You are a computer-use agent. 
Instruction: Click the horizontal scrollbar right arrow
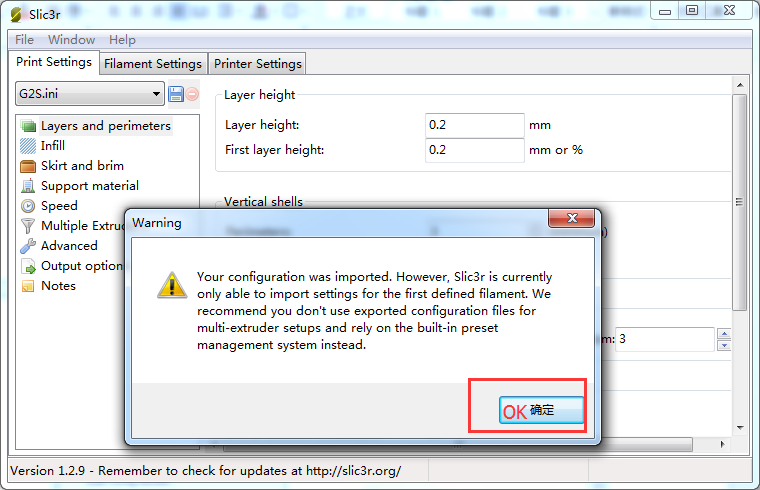click(722, 444)
